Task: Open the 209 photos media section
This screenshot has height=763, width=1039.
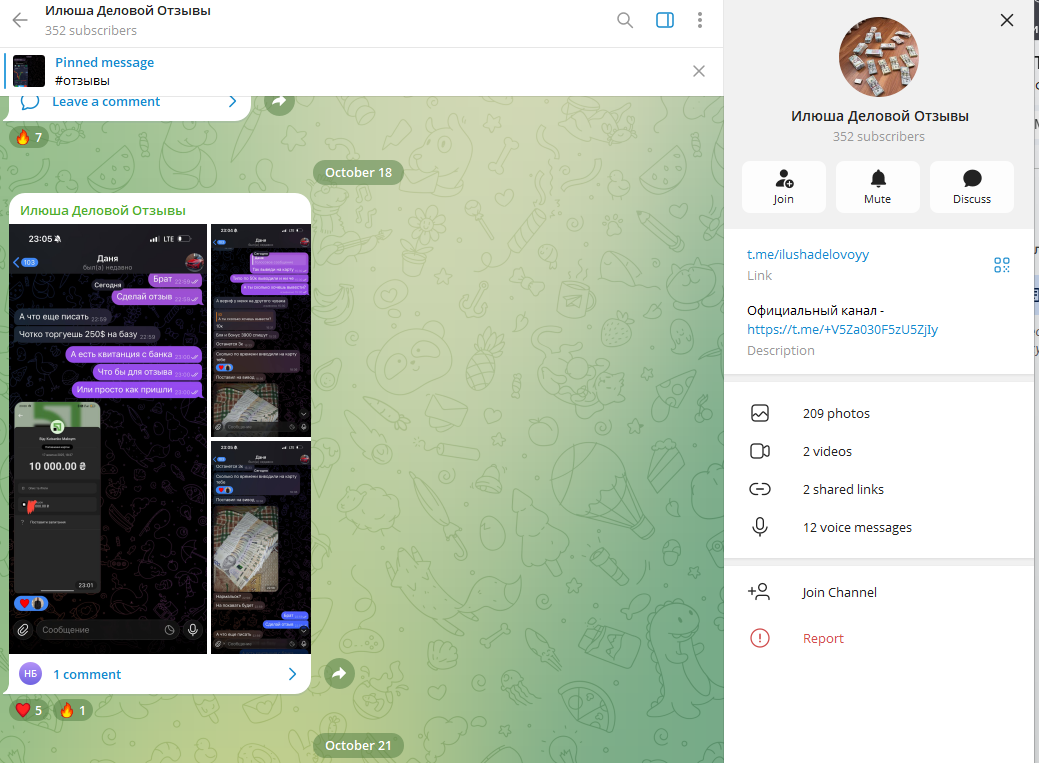Action: pos(835,413)
